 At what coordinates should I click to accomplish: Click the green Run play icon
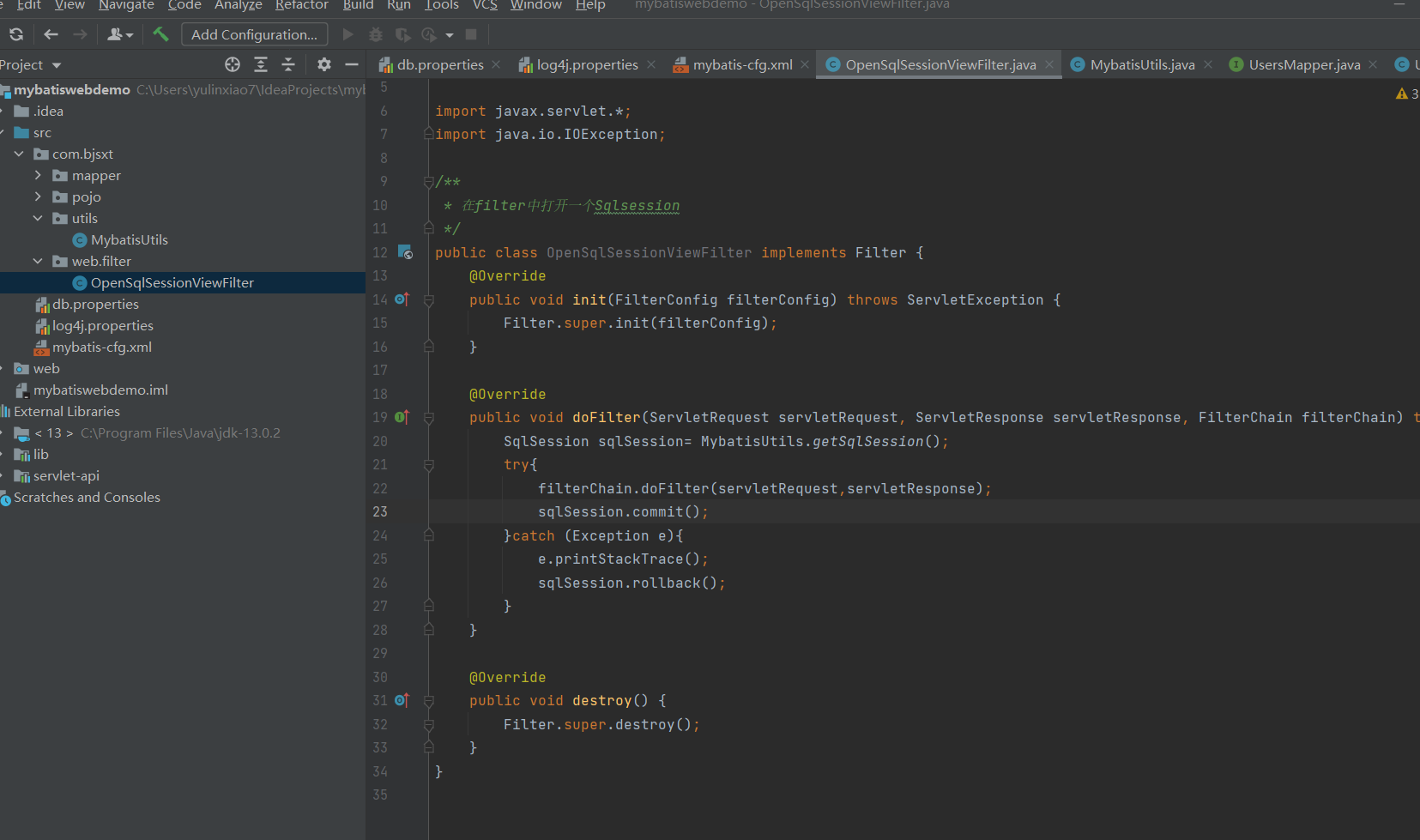point(347,34)
